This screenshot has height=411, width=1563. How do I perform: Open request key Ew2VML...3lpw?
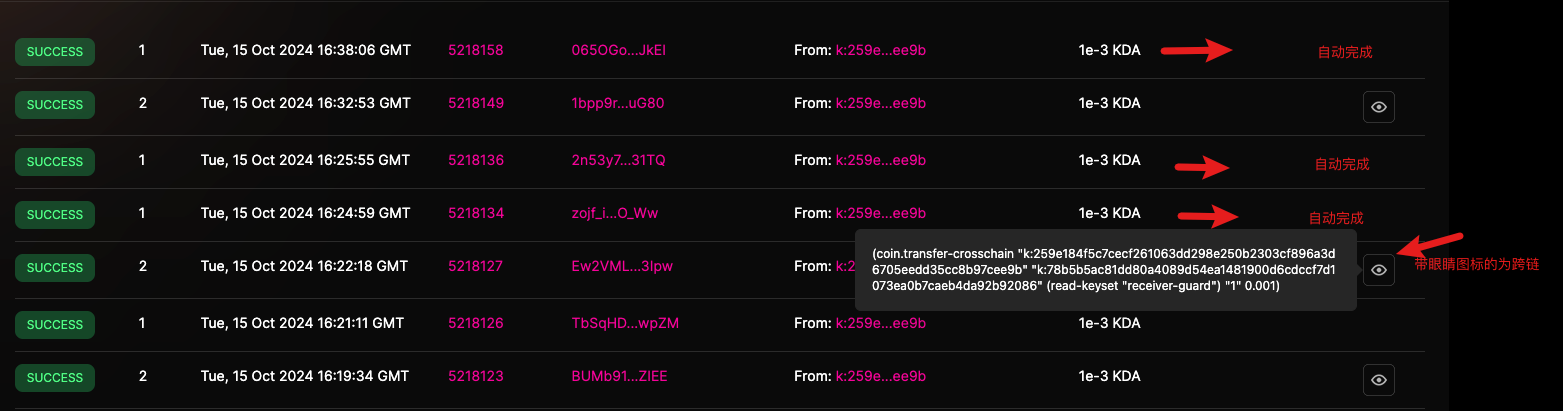pyautogui.click(x=617, y=266)
